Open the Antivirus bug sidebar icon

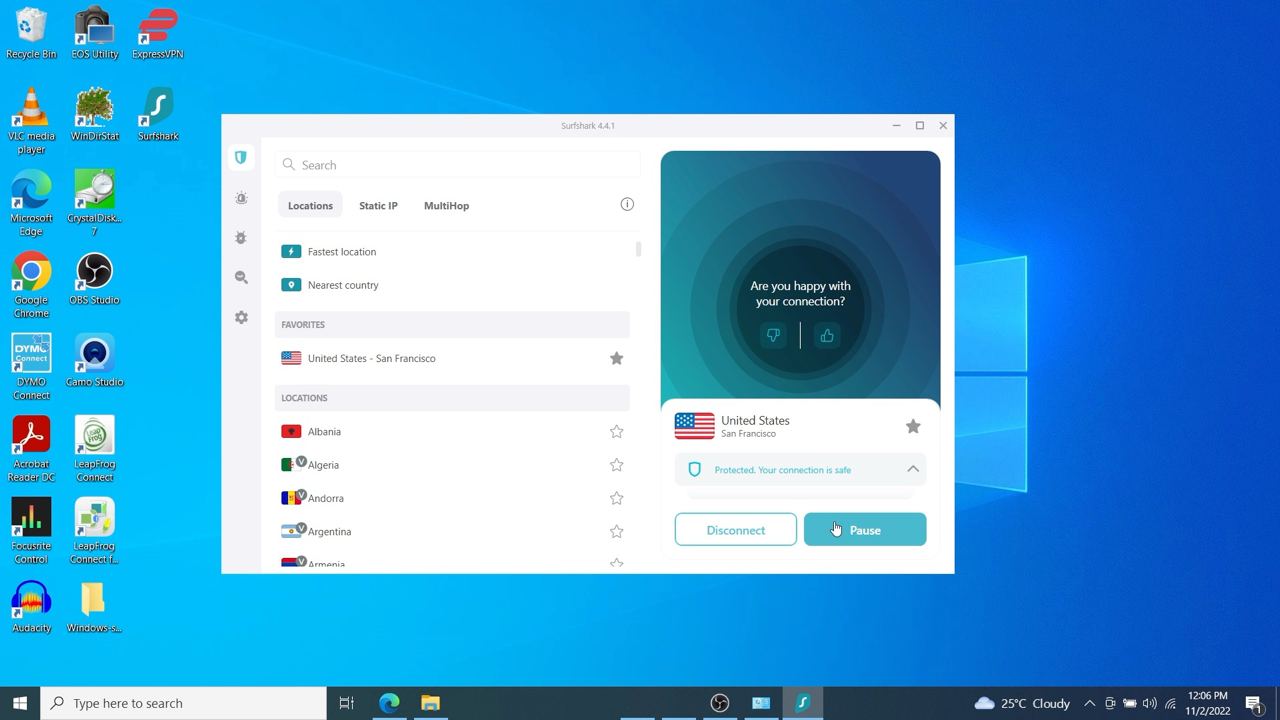click(241, 238)
